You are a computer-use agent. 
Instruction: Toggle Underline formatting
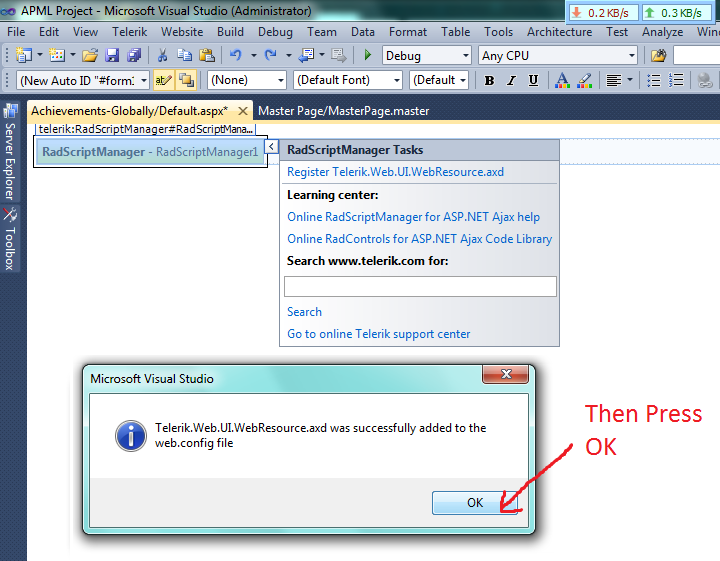533,80
